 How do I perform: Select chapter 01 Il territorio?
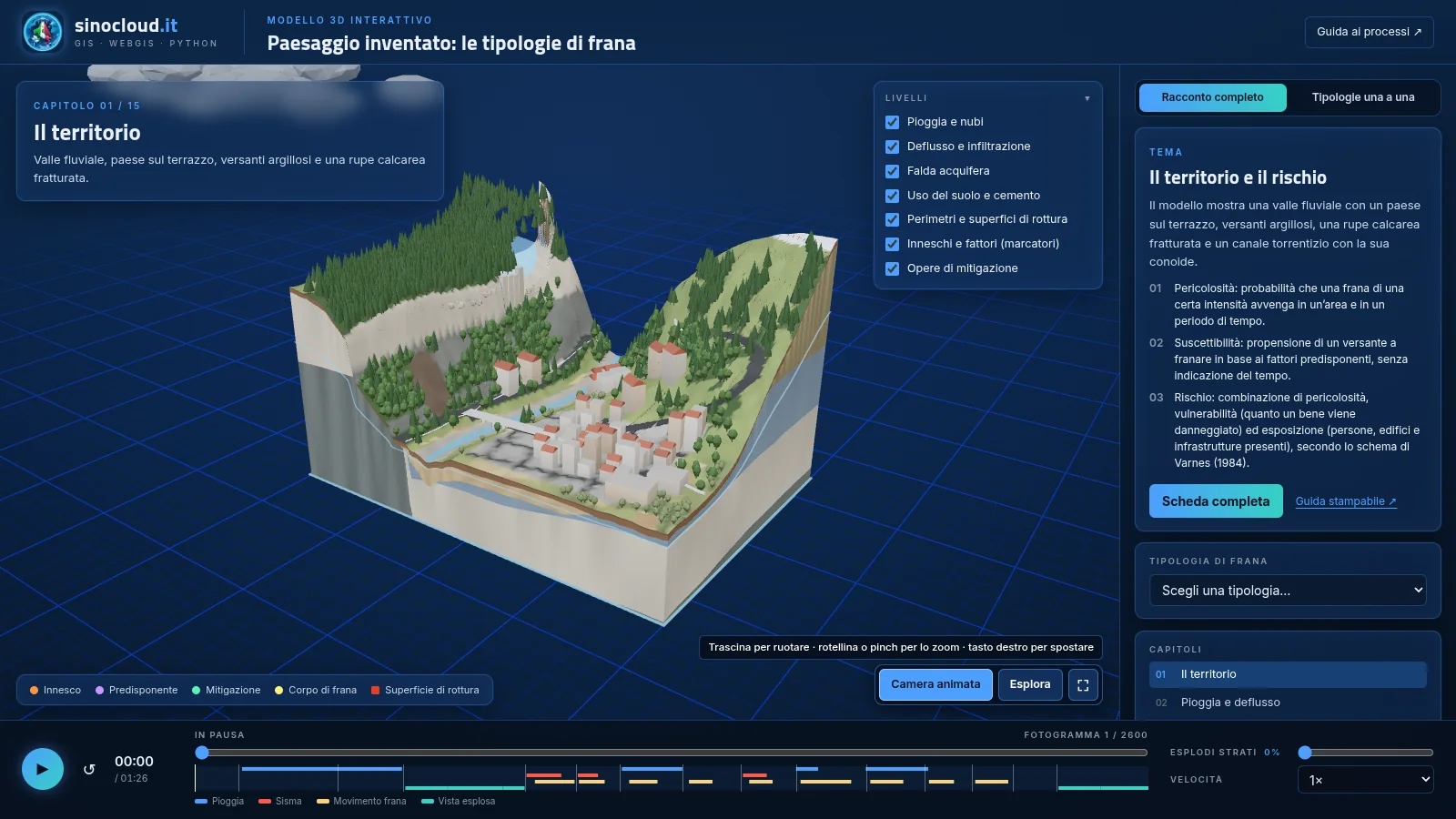pyautogui.click(x=1288, y=674)
